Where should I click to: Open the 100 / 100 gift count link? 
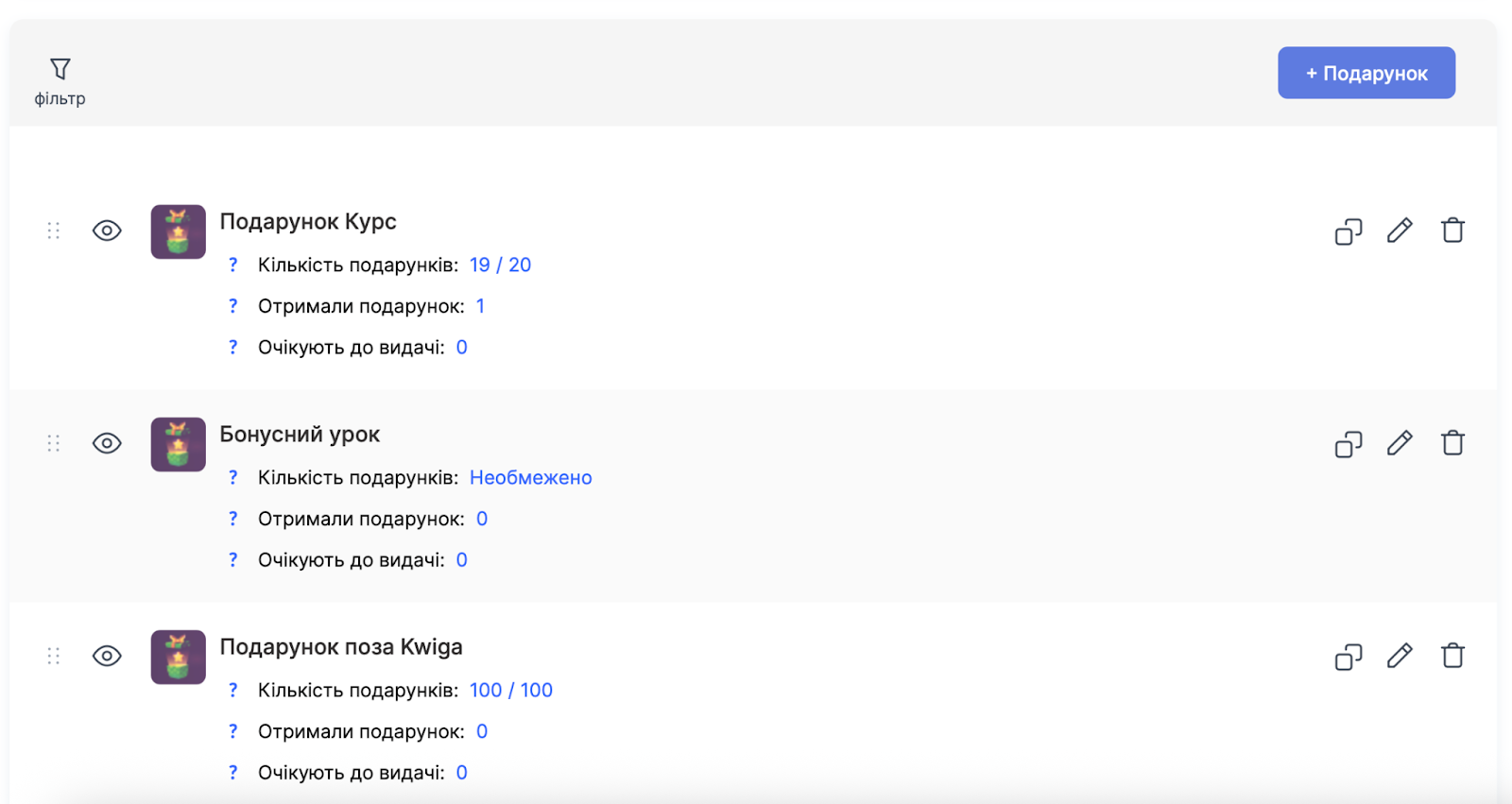[510, 691]
